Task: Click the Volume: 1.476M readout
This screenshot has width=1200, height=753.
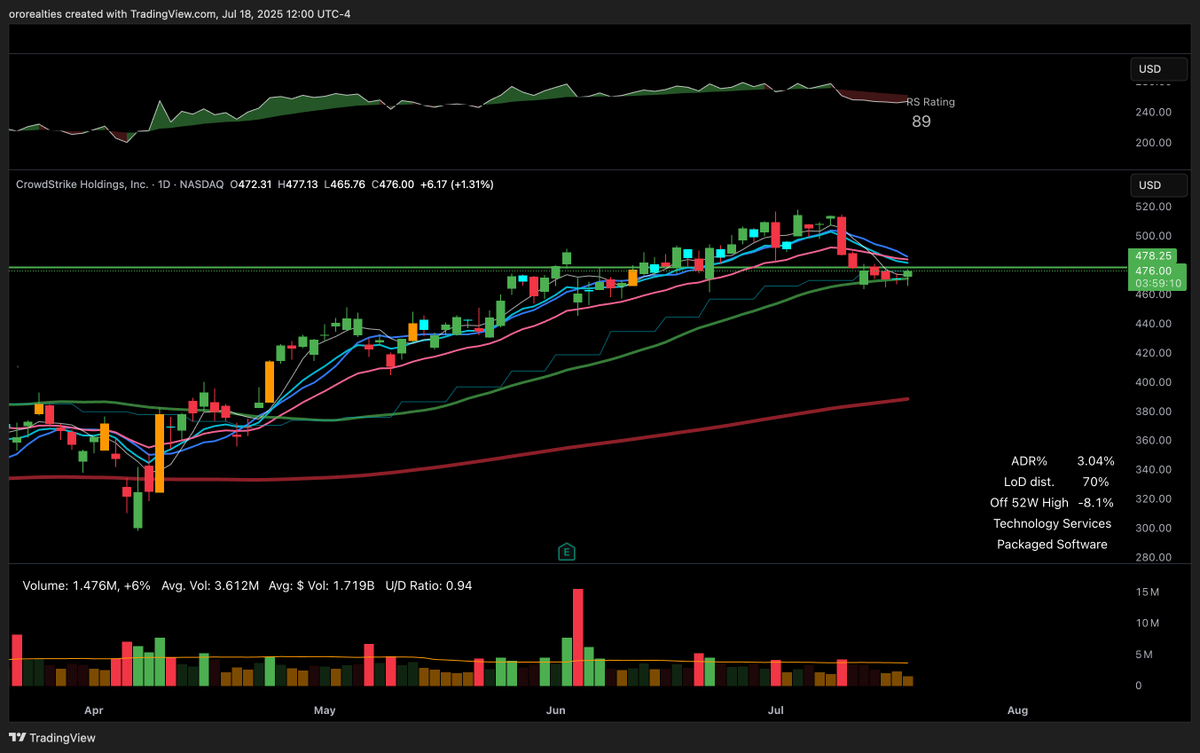Action: 86,585
